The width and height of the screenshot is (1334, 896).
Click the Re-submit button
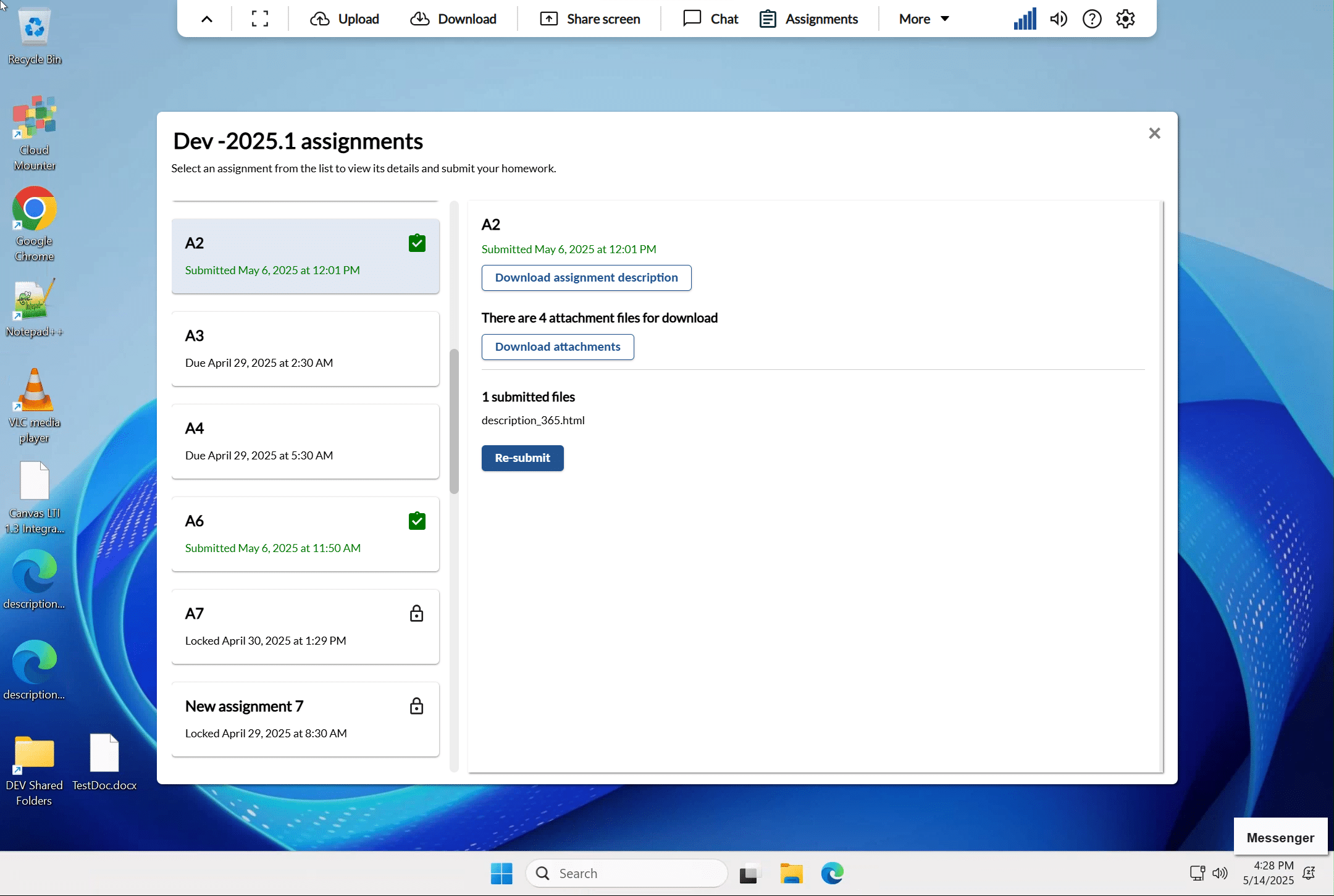522,458
